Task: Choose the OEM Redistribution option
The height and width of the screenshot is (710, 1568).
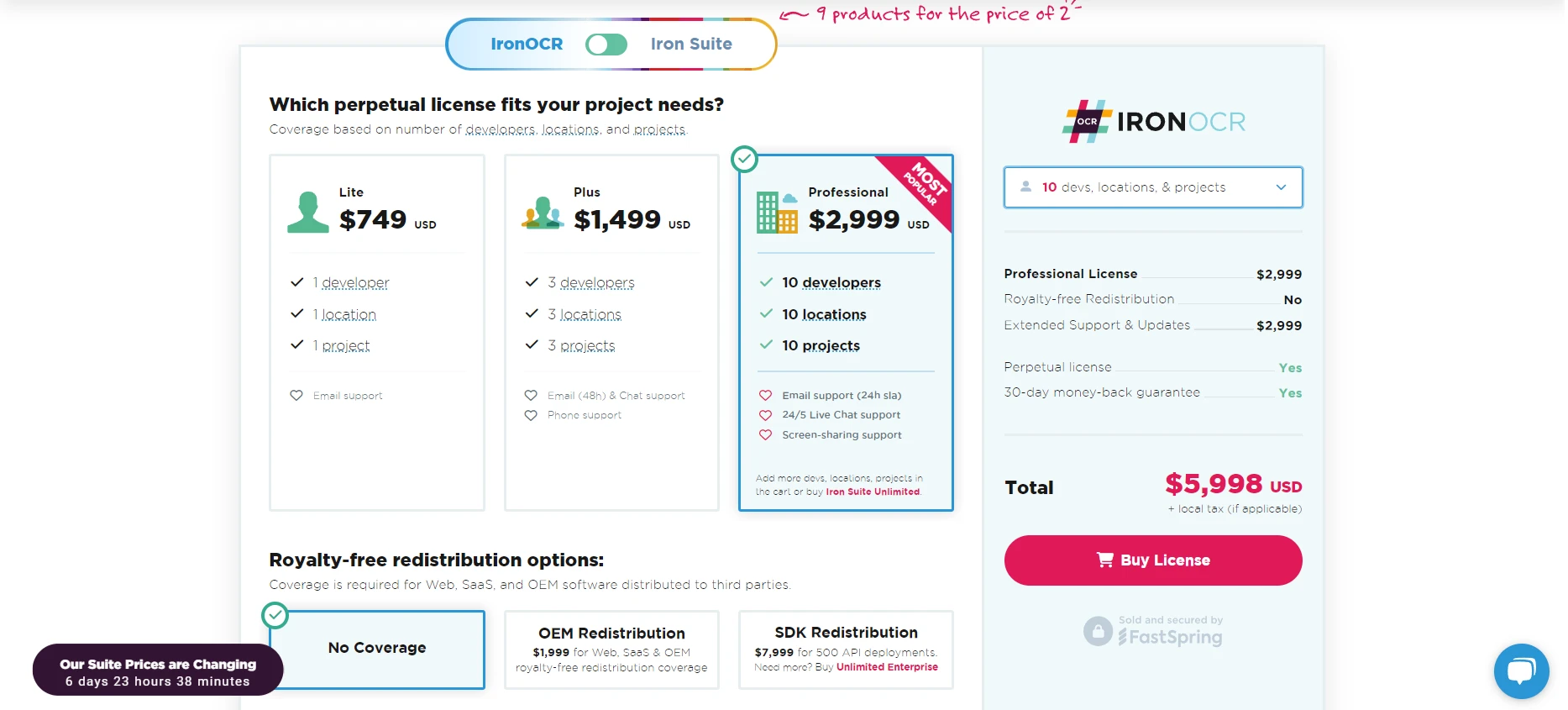Action: [x=611, y=650]
